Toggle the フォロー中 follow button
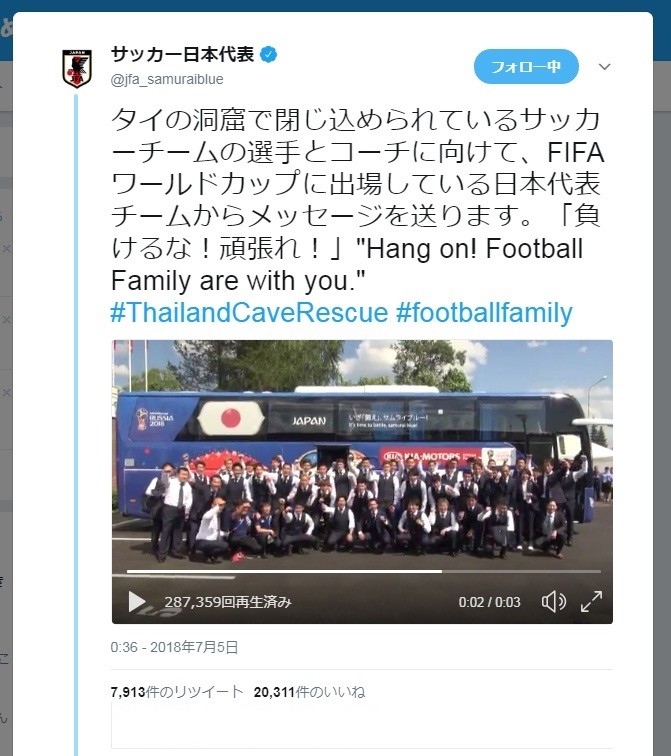Image resolution: width=671 pixels, height=756 pixels. (x=526, y=67)
